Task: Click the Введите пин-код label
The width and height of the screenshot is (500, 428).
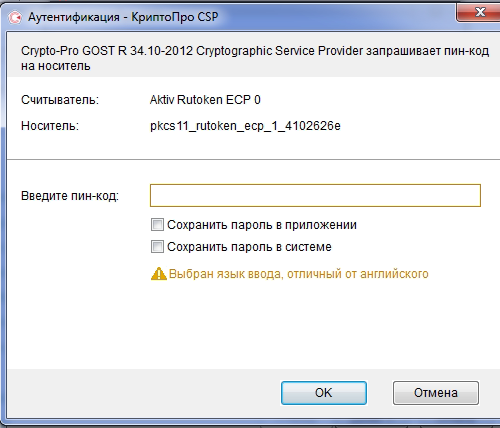Action: [x=70, y=196]
